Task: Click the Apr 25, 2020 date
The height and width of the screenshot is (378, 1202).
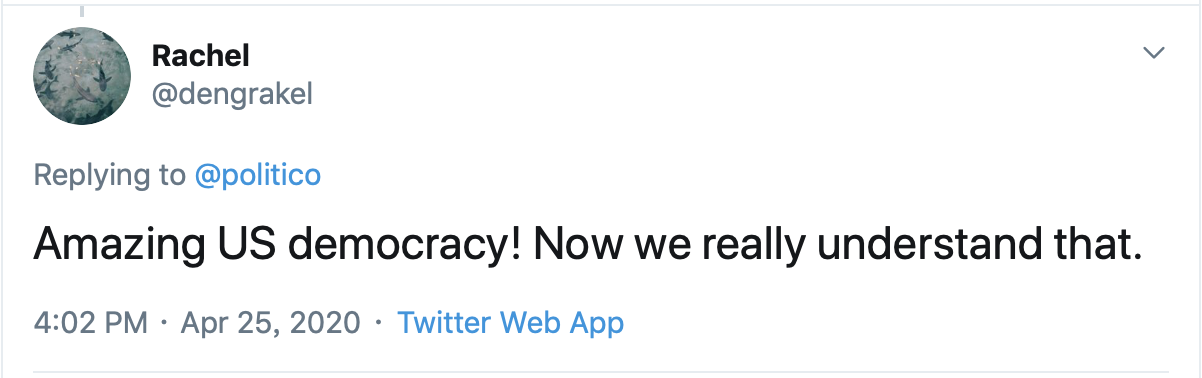Action: coord(271,324)
